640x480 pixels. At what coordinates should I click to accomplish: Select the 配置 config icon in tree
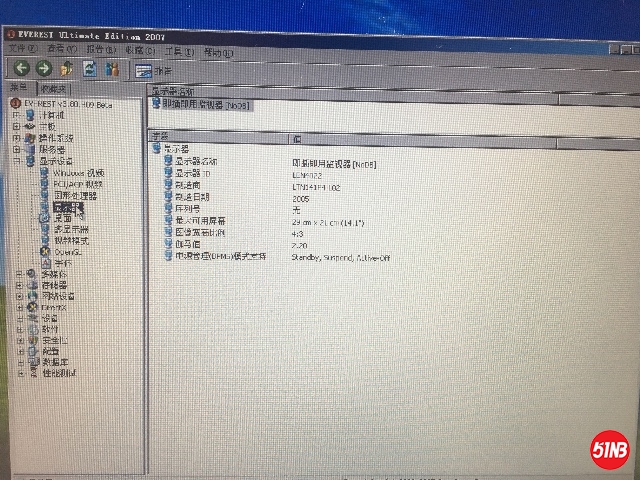(x=33, y=351)
